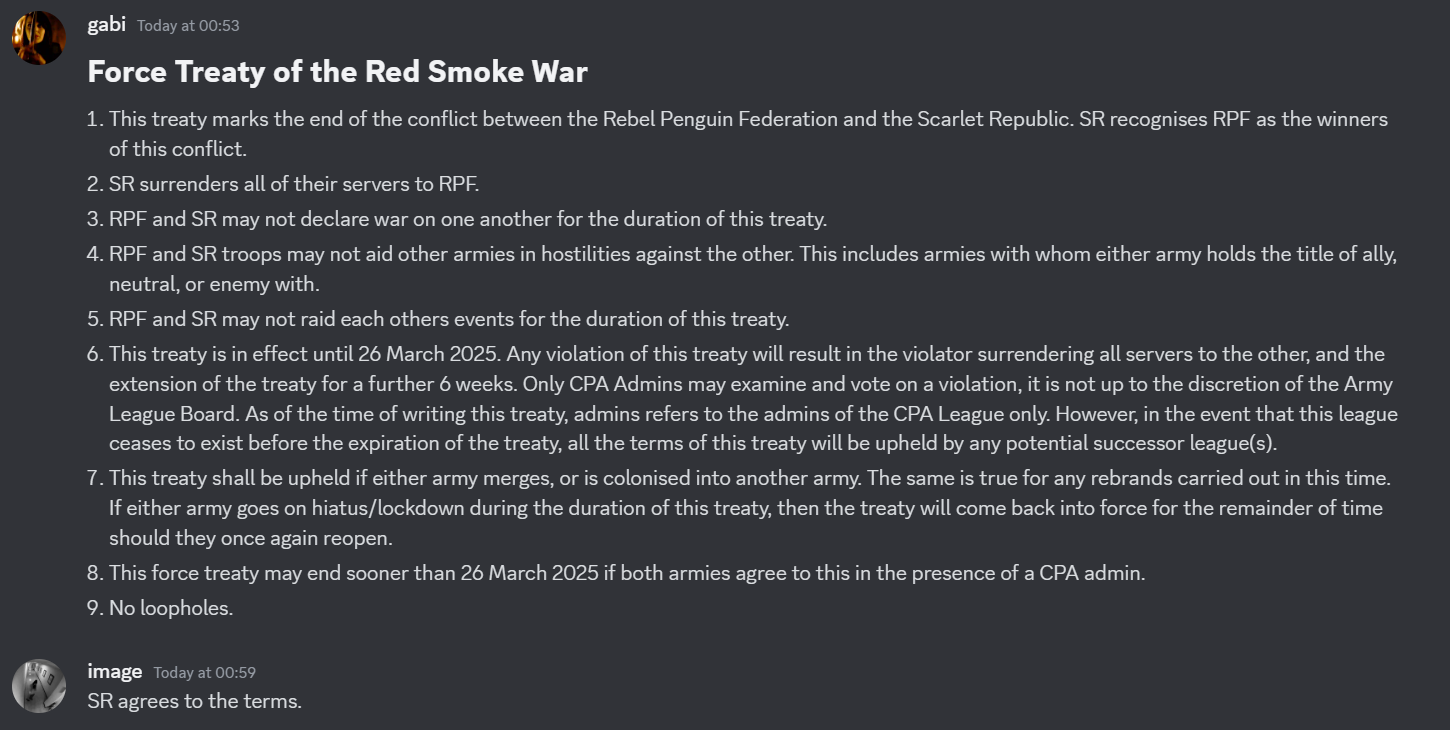The width and height of the screenshot is (1450, 730).
Task: Click the avatar of user image
Action: [38, 686]
